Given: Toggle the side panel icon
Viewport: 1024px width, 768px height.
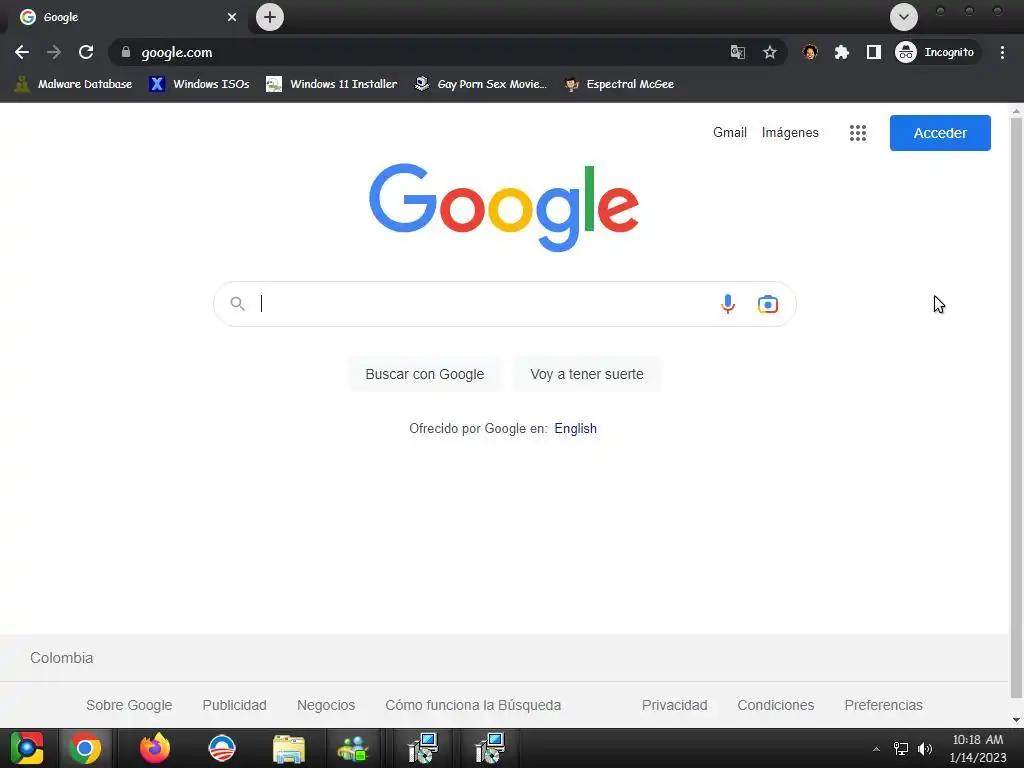Looking at the screenshot, I should pos(874,52).
